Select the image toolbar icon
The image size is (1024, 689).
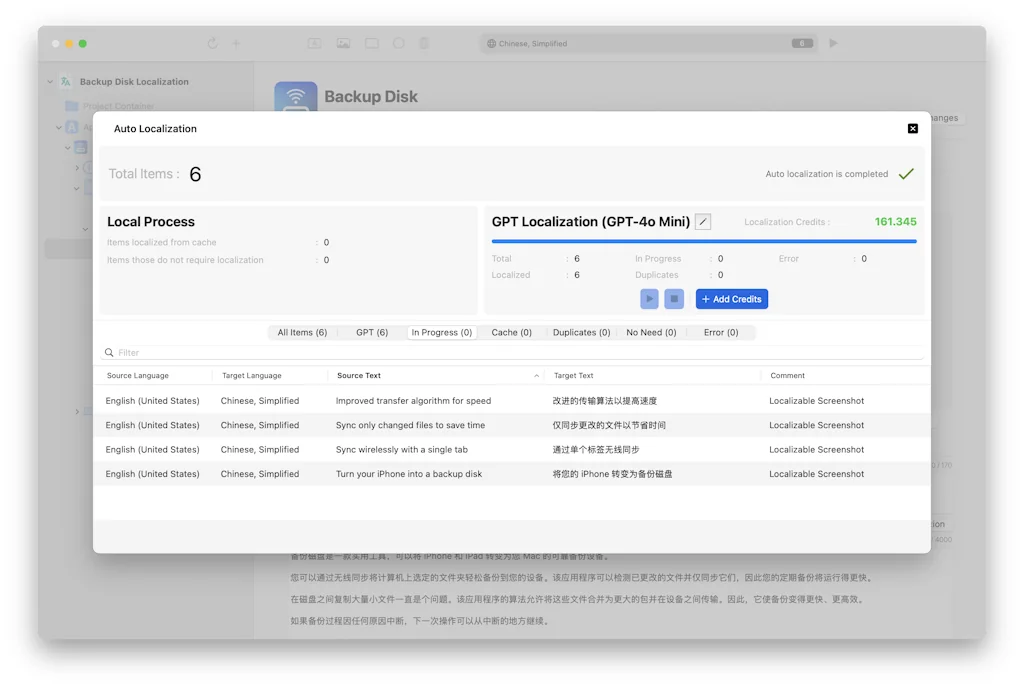344,43
